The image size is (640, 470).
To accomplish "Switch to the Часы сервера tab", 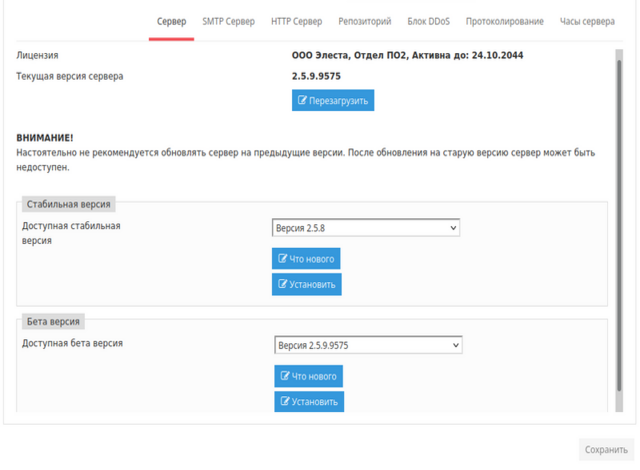I will tap(587, 21).
